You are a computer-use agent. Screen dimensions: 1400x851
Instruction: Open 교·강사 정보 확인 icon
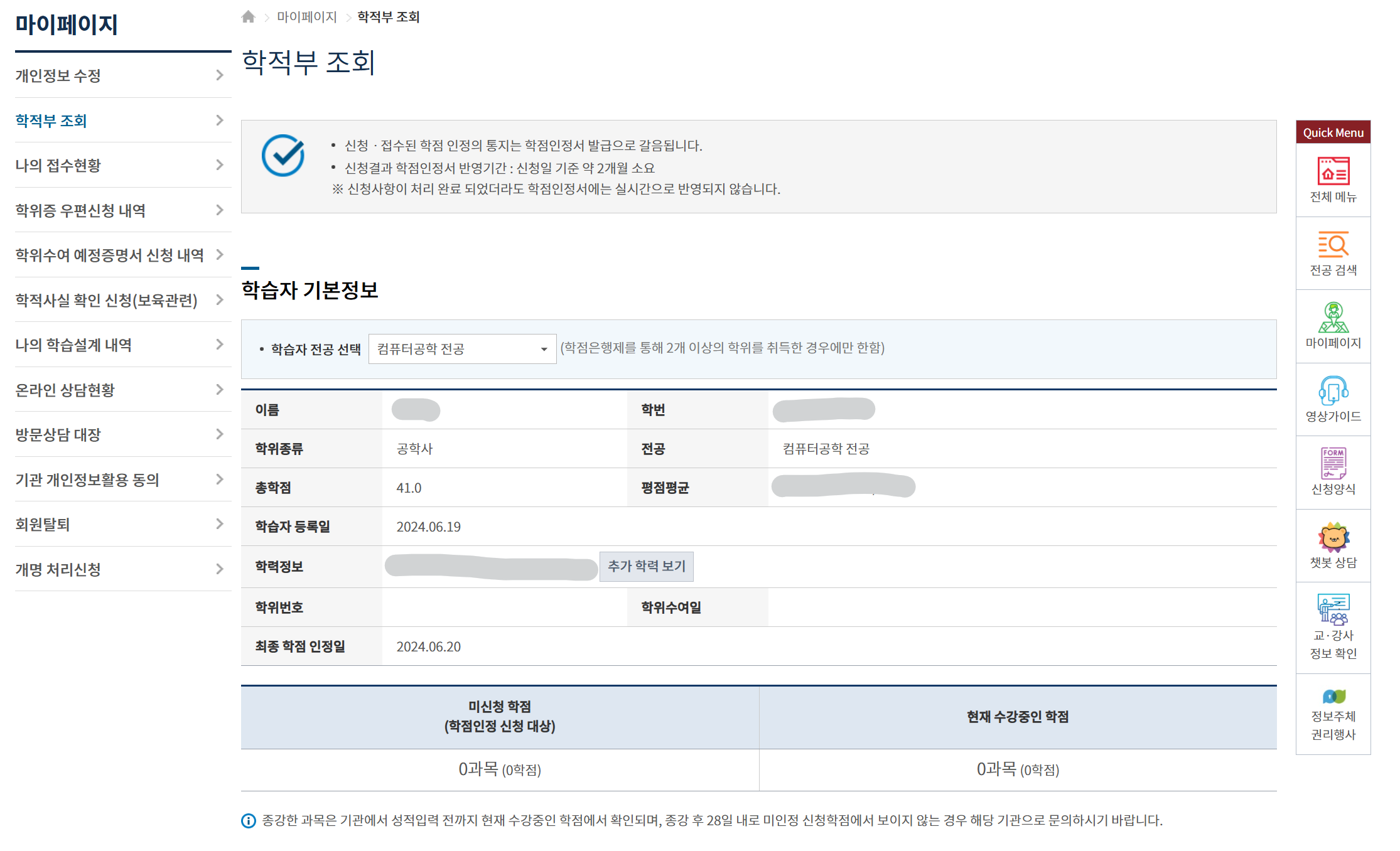tap(1333, 609)
